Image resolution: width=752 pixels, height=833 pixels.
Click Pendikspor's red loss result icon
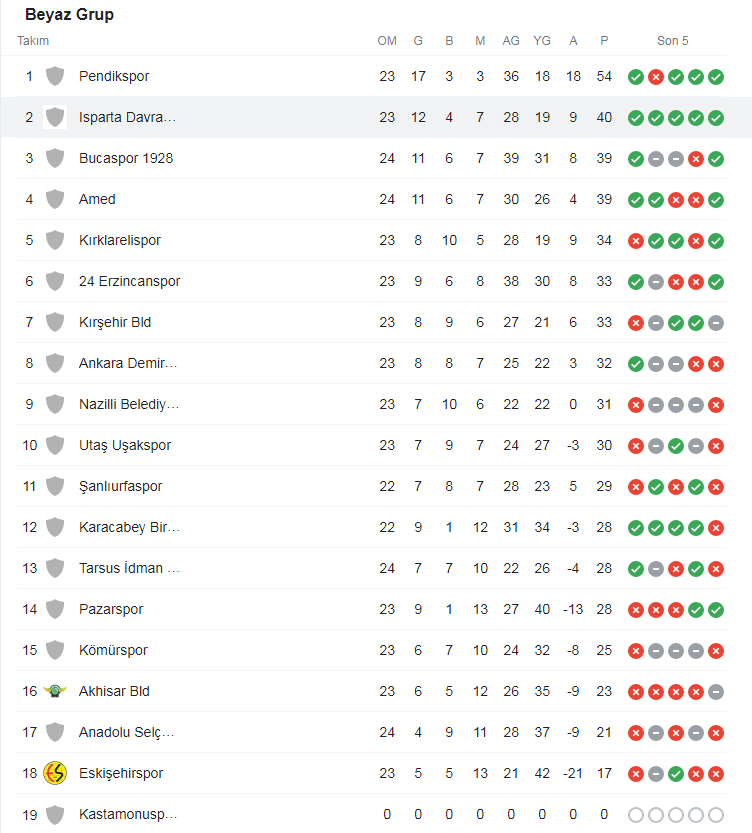[x=656, y=77]
